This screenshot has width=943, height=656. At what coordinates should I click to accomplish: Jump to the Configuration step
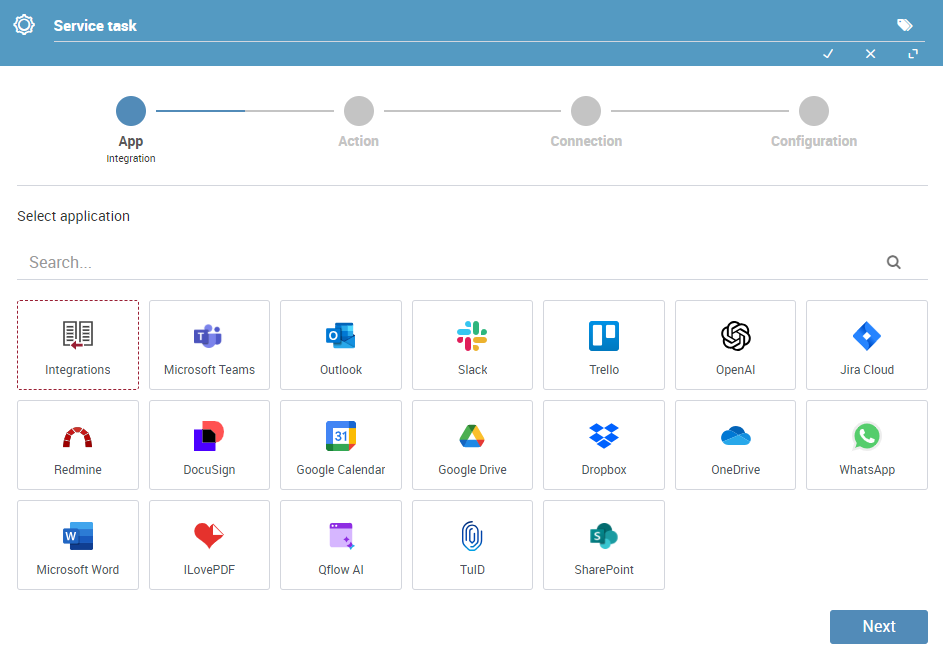814,122
